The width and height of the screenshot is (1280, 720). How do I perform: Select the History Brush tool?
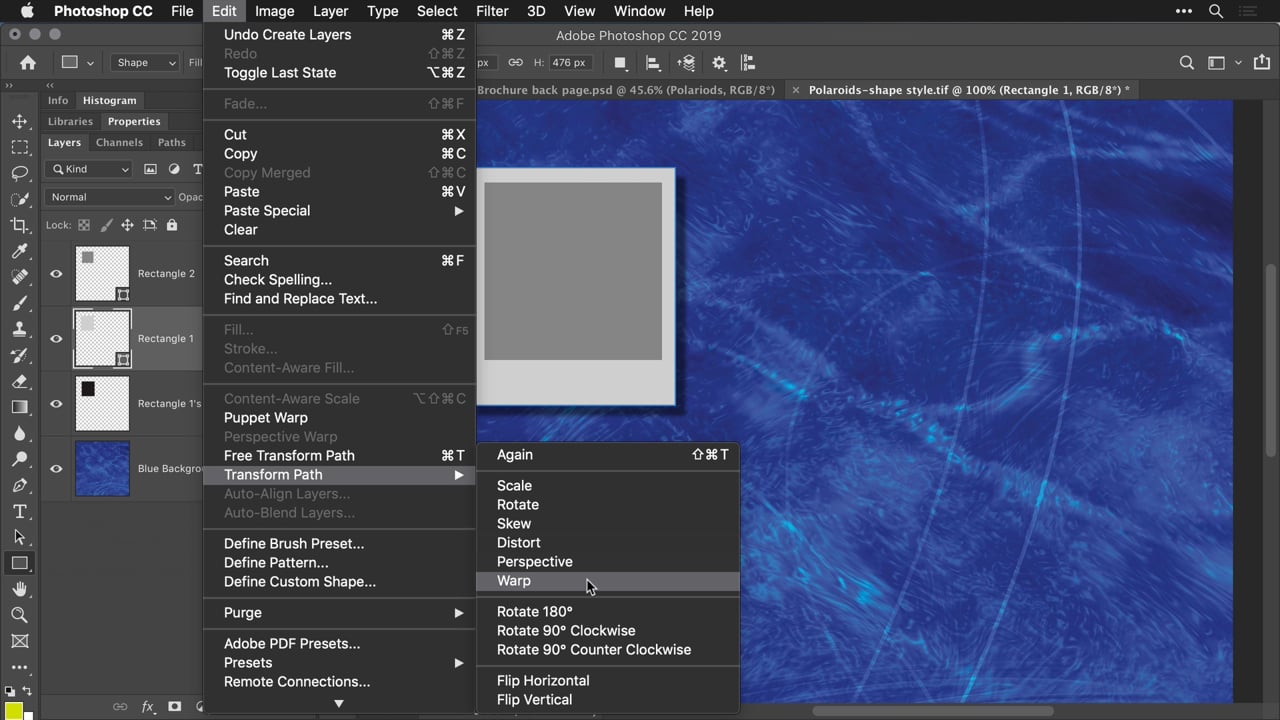point(19,355)
